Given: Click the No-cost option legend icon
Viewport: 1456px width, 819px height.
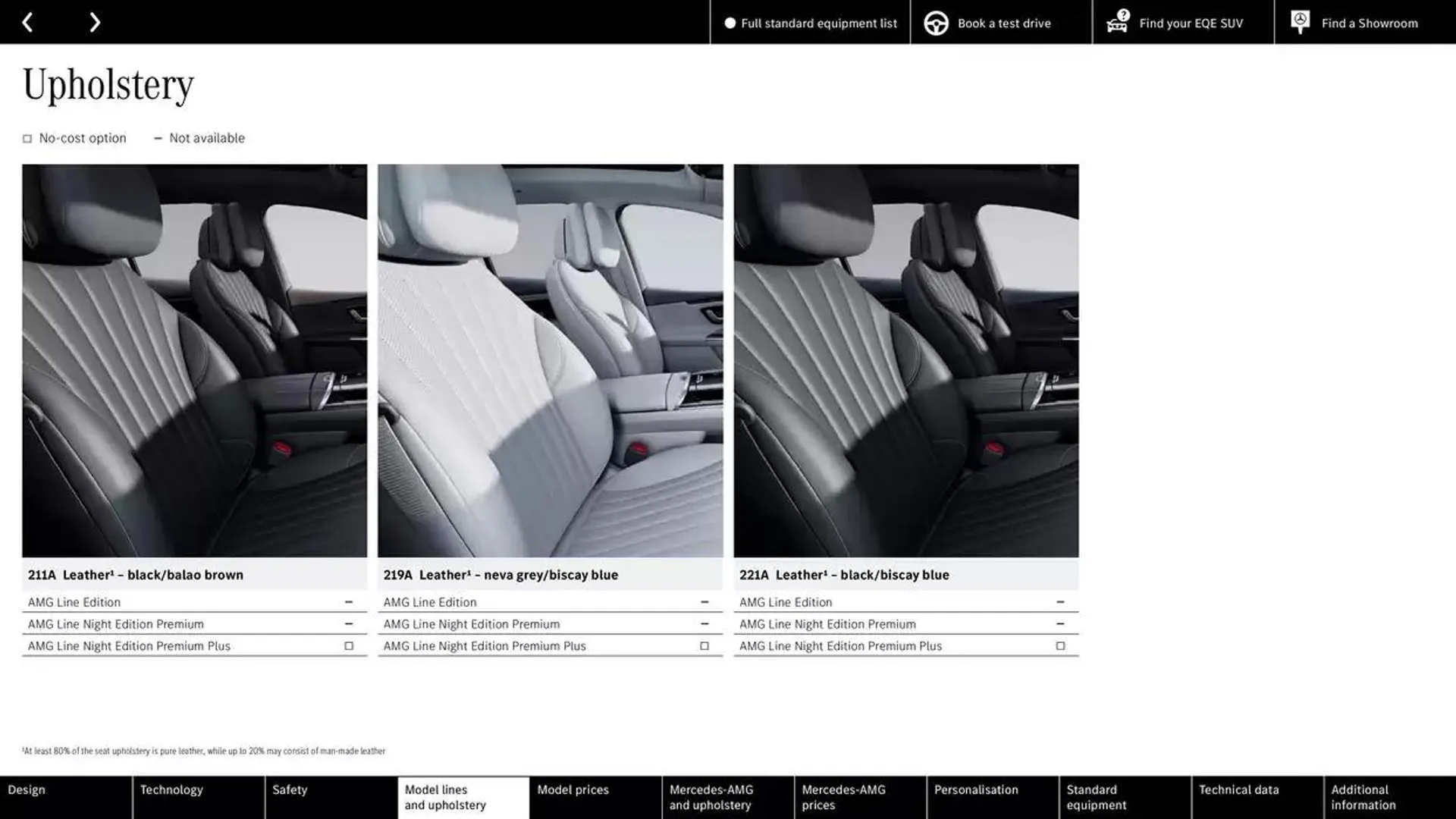Looking at the screenshot, I should 26,138.
